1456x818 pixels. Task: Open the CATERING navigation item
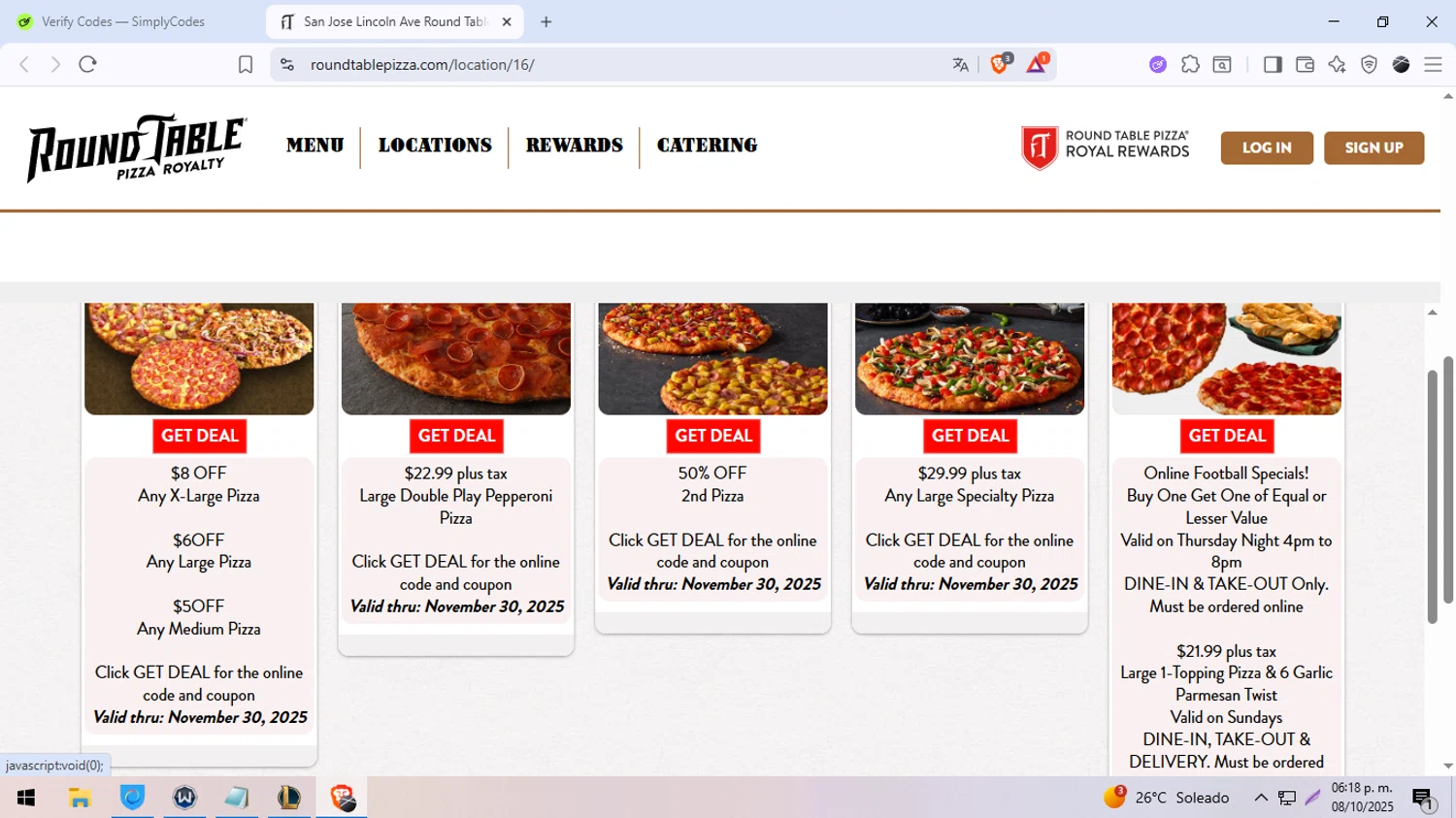pos(707,146)
